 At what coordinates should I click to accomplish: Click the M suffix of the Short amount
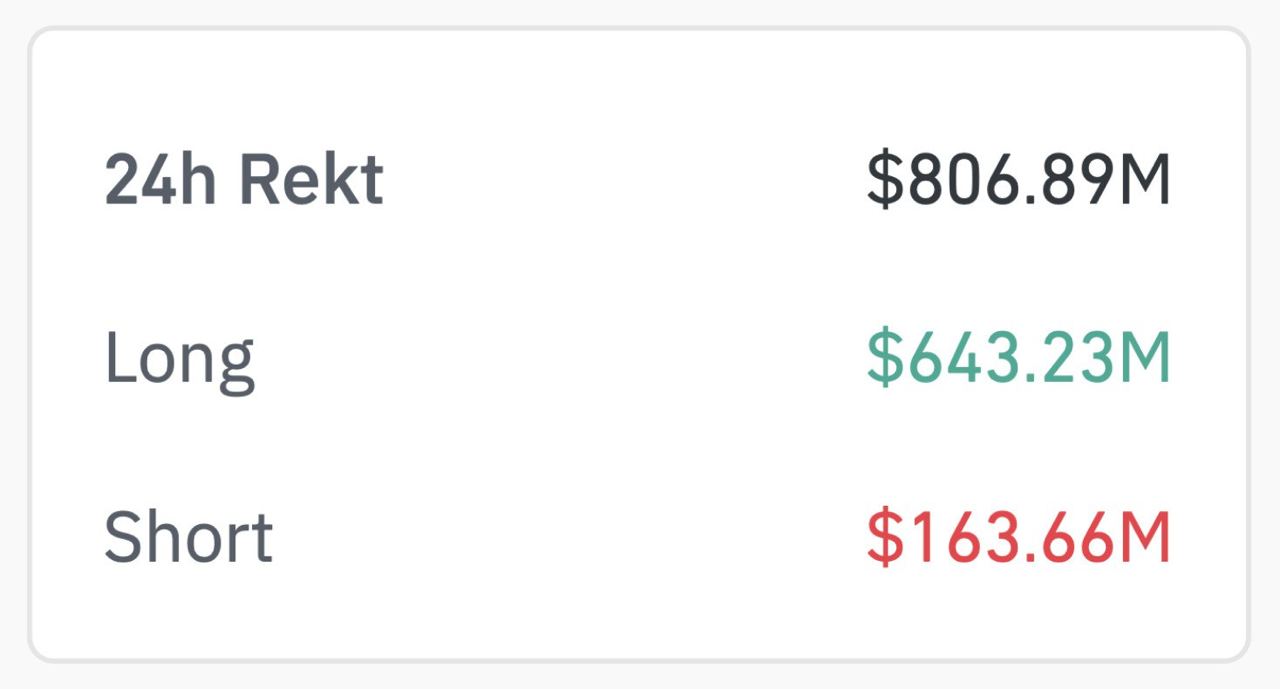click(x=1145, y=536)
